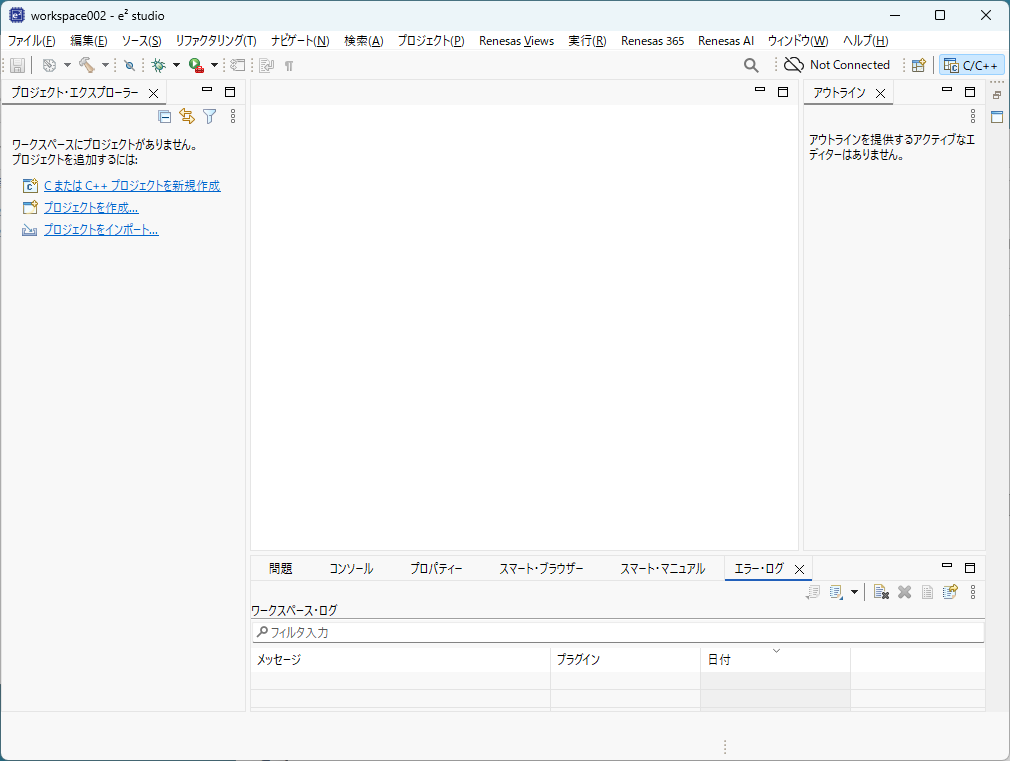Click the Not Connected cloud icon
Viewport: 1010px width, 761px height.
794,64
